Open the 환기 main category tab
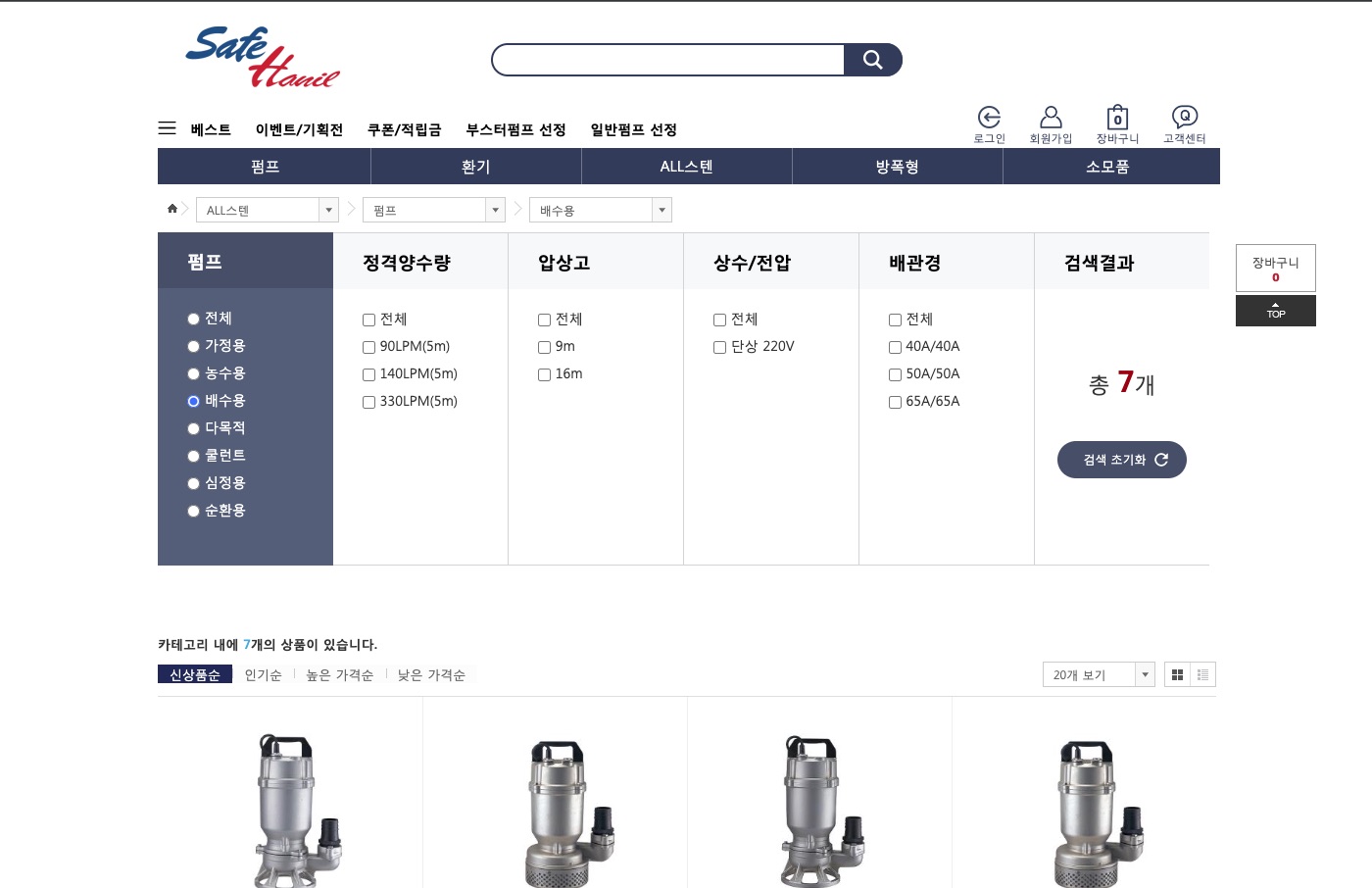This screenshot has width=1372, height=888. (x=475, y=167)
